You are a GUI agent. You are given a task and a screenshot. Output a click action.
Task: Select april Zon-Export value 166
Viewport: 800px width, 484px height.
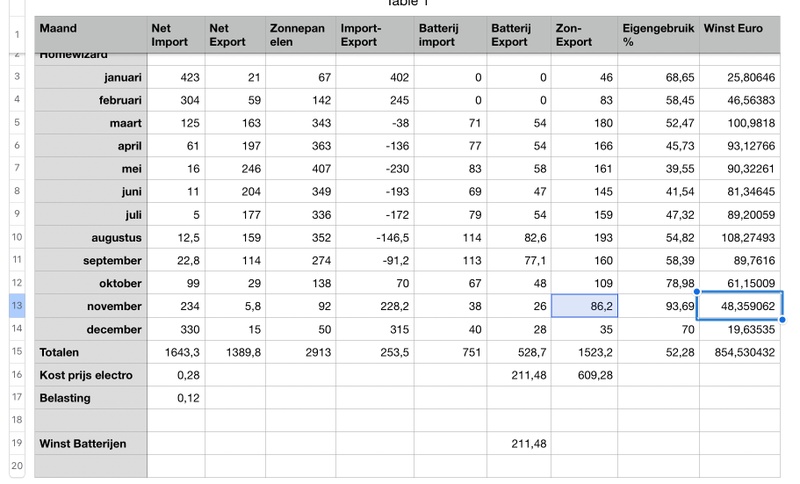point(584,146)
